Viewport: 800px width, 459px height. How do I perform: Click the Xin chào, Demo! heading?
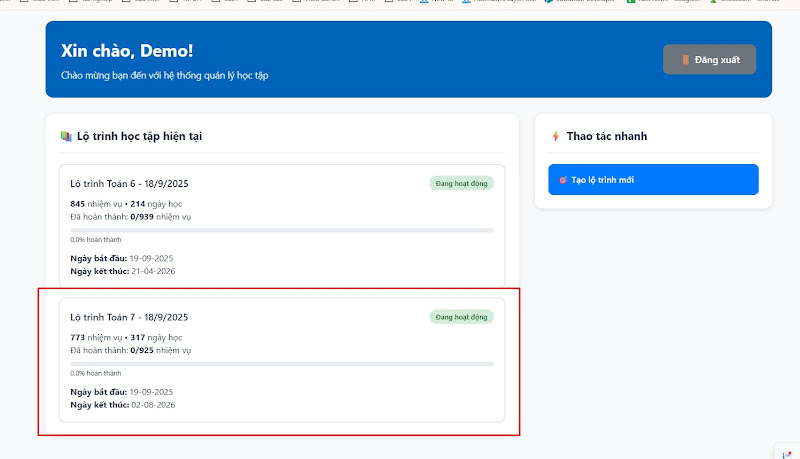[x=127, y=51]
